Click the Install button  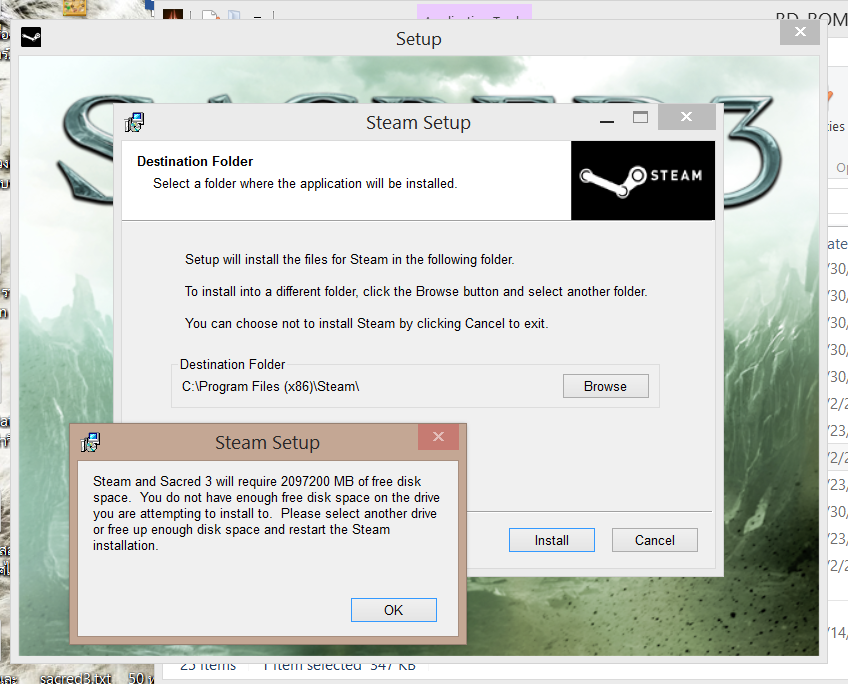click(552, 540)
